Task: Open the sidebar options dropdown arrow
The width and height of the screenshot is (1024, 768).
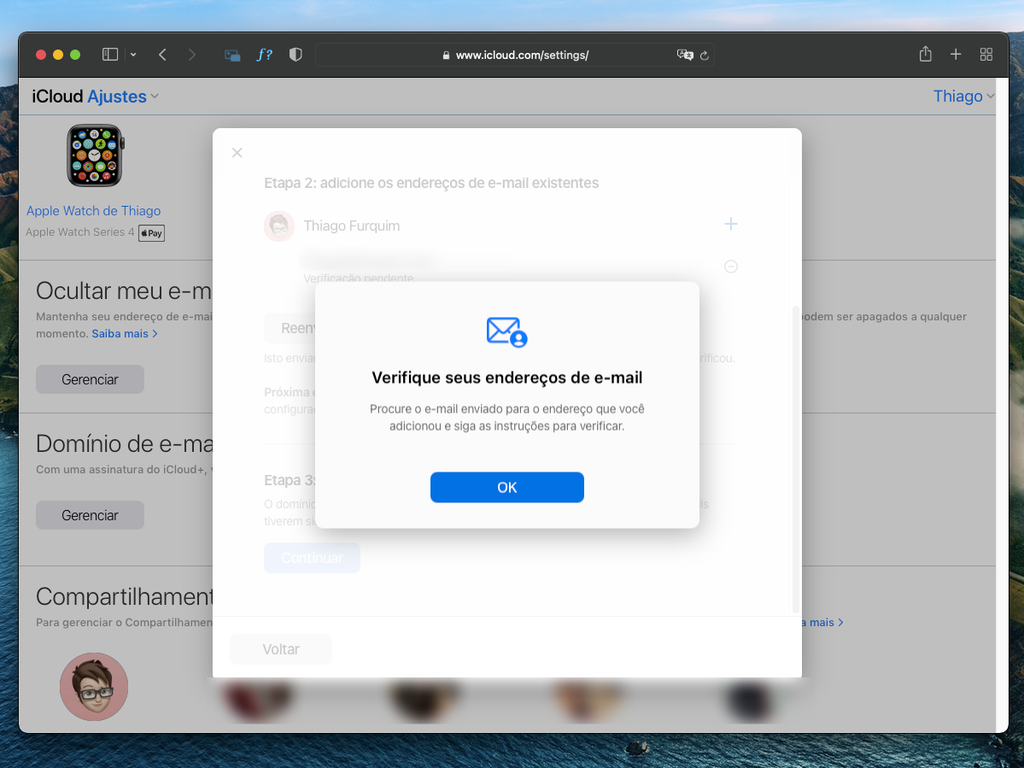Action: point(133,54)
